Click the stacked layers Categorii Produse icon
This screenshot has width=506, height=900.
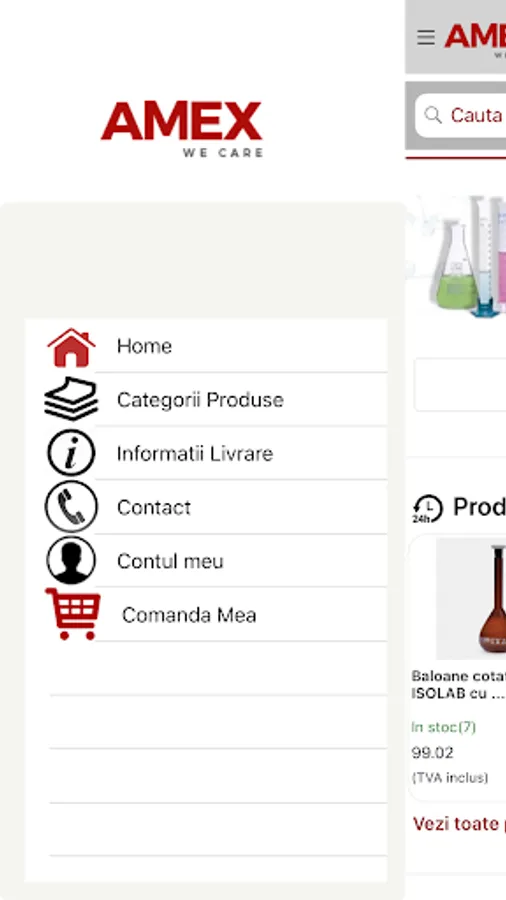pyautogui.click(x=71, y=399)
